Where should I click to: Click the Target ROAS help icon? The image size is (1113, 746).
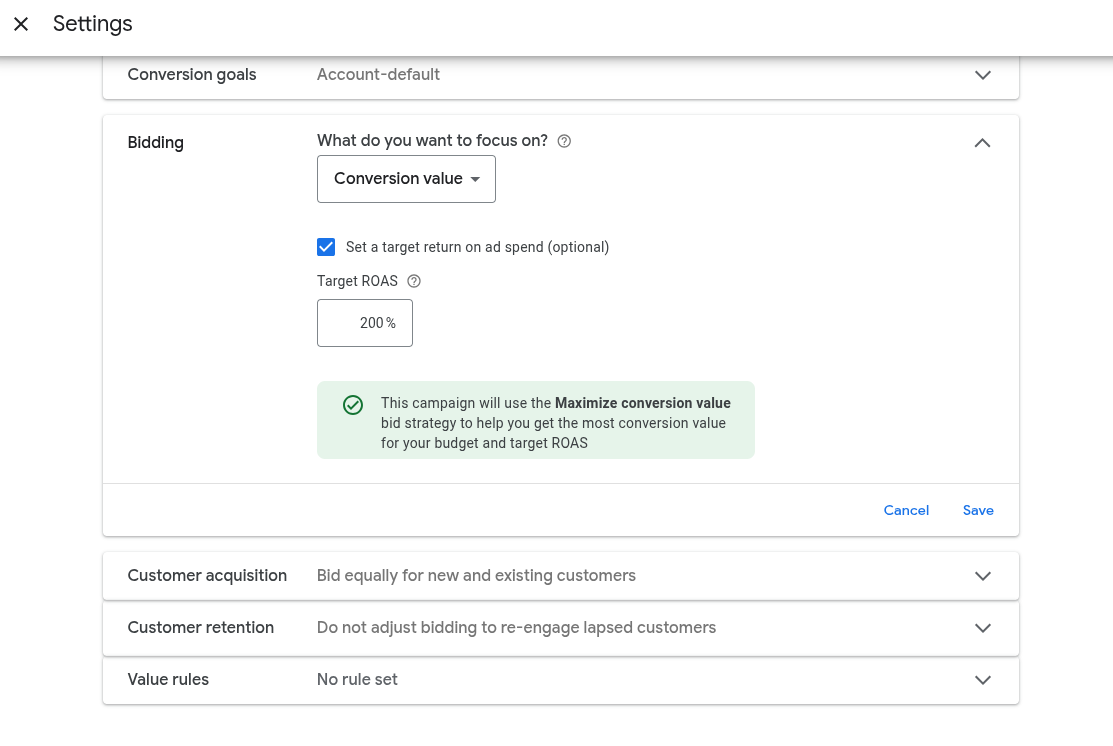click(414, 281)
